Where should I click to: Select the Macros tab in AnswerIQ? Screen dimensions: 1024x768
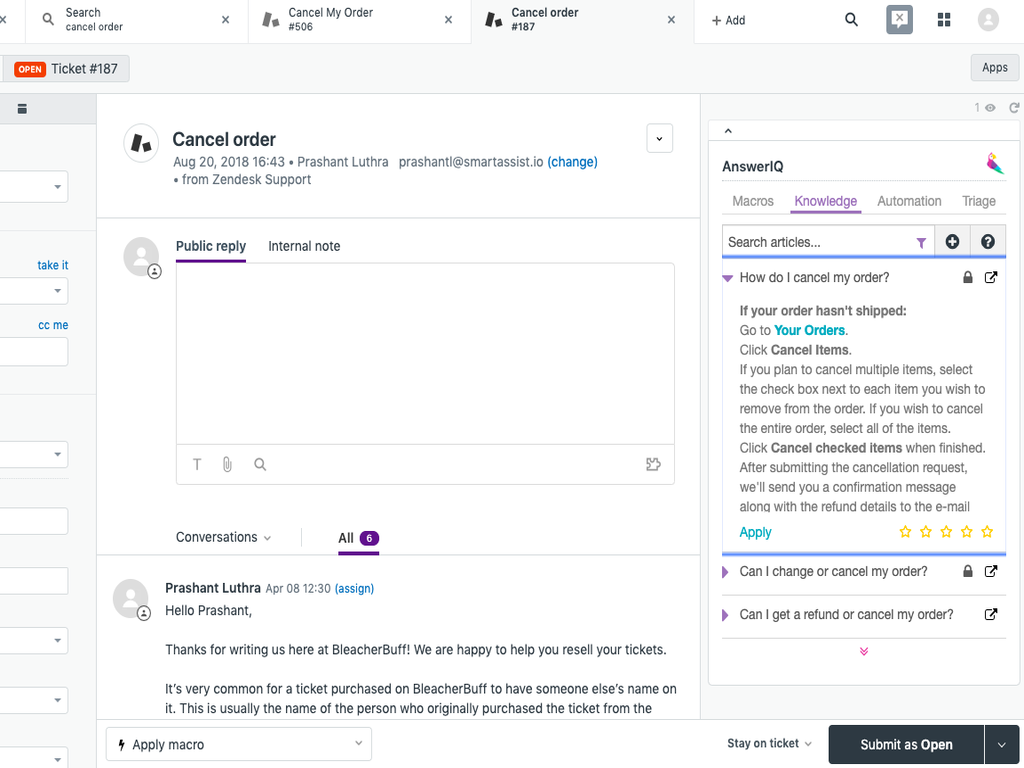(x=753, y=201)
